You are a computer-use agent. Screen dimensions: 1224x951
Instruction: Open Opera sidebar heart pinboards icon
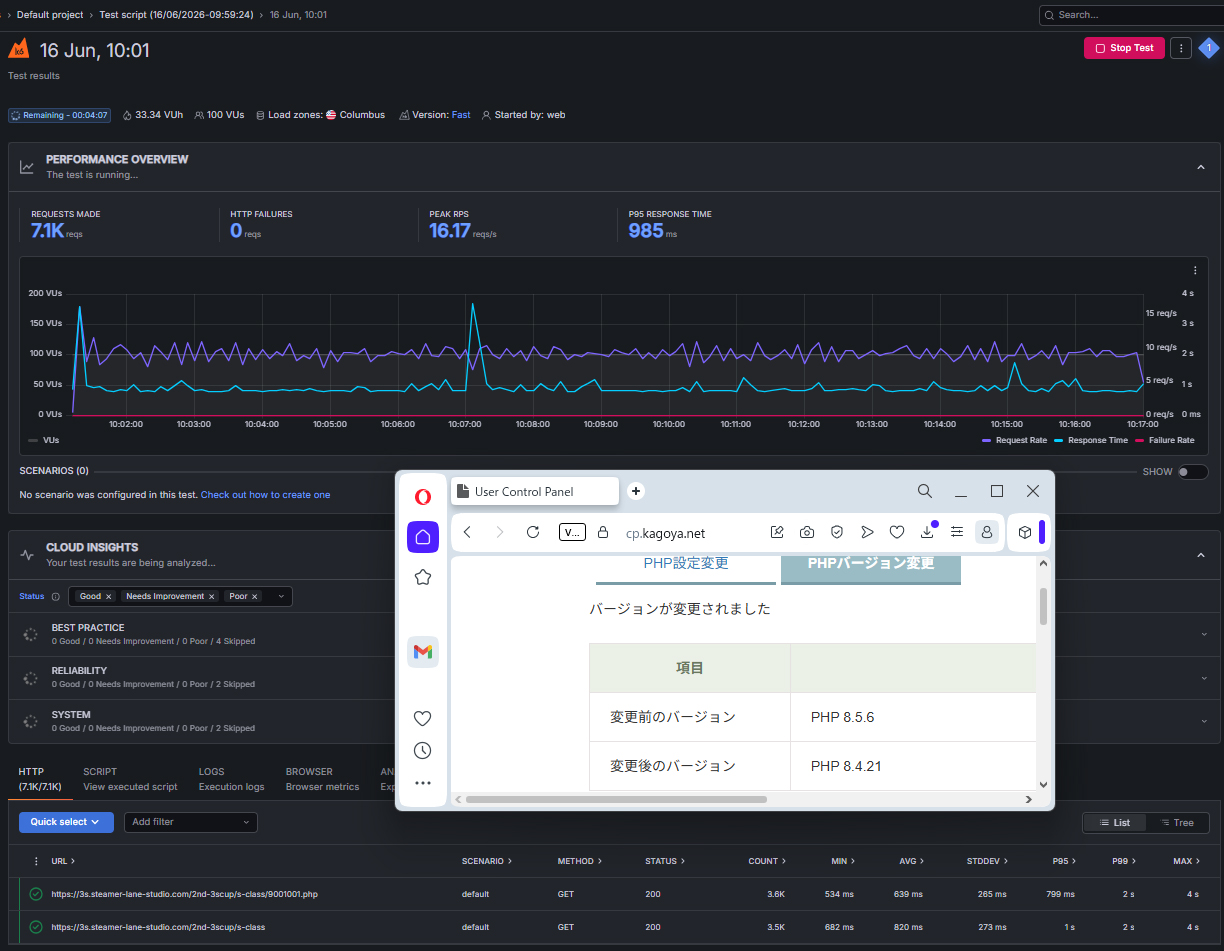click(x=423, y=718)
